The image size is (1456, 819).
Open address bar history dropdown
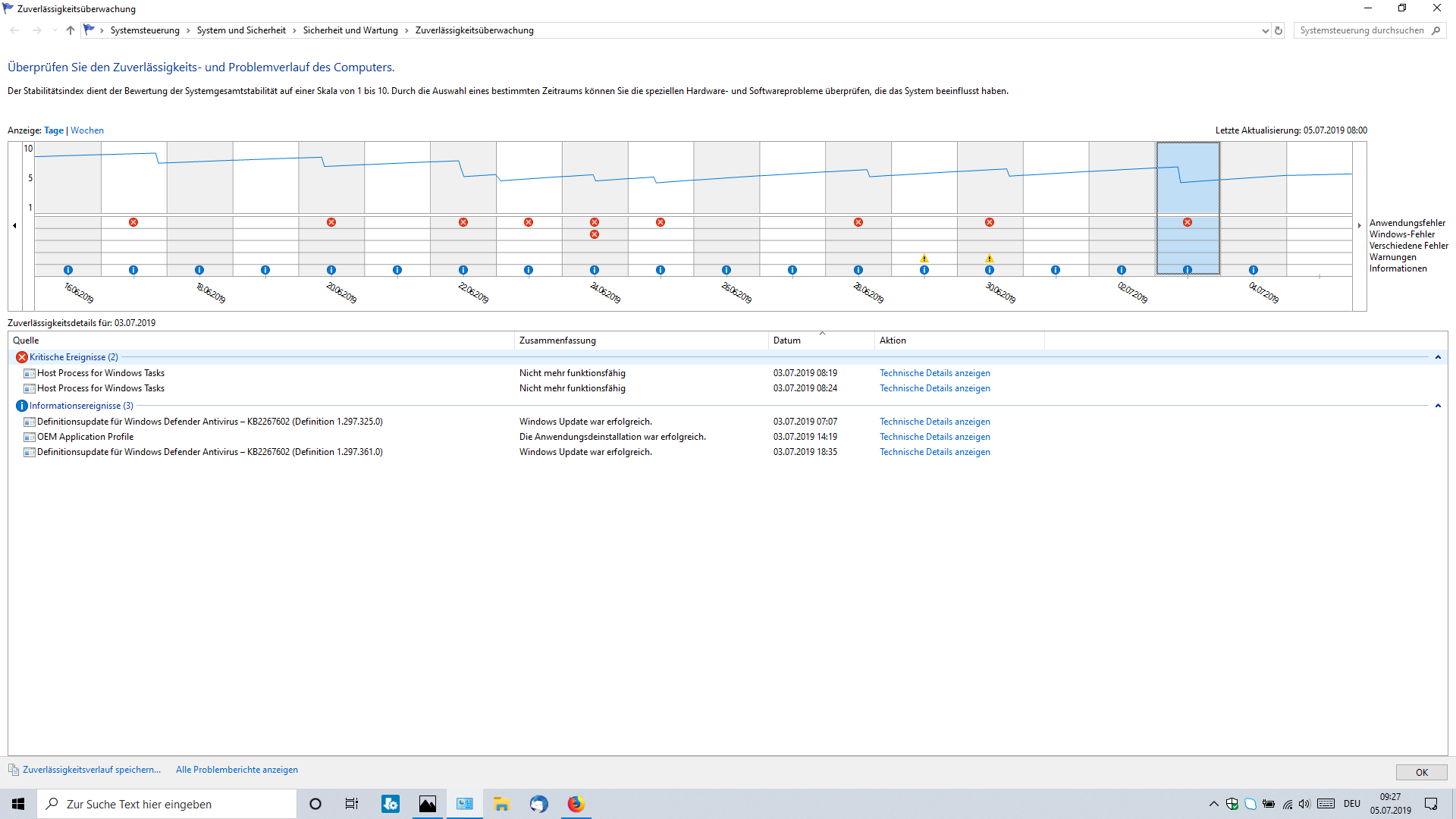click(x=1265, y=31)
